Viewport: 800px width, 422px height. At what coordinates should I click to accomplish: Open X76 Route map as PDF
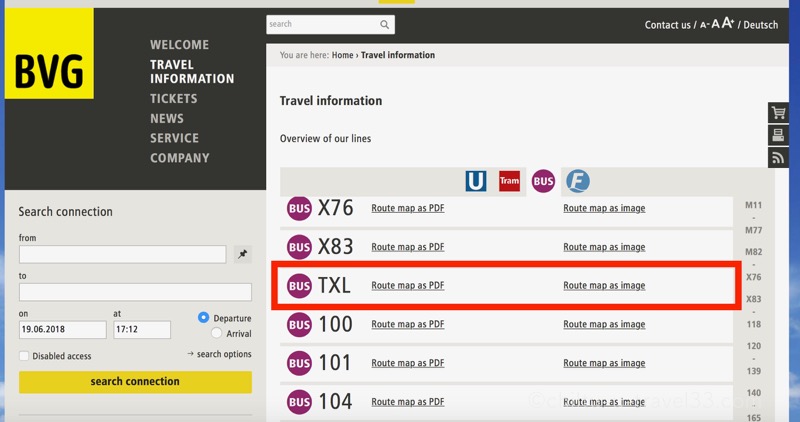click(x=408, y=208)
